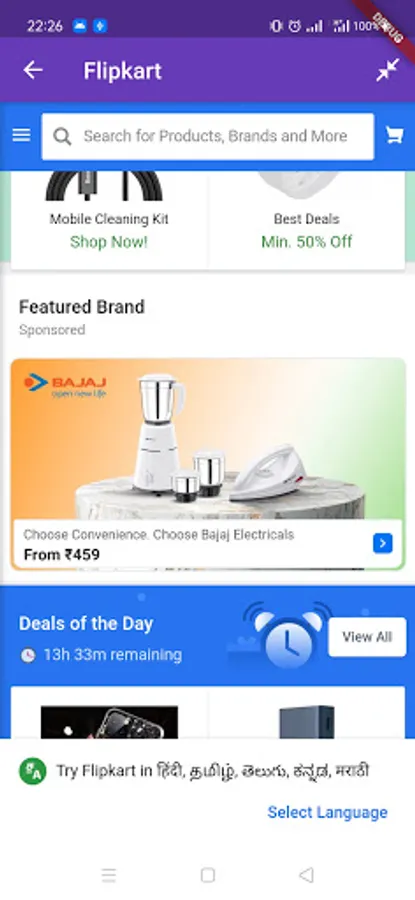Open the hamburger menu
This screenshot has width=415, height=900.
coord(21,135)
